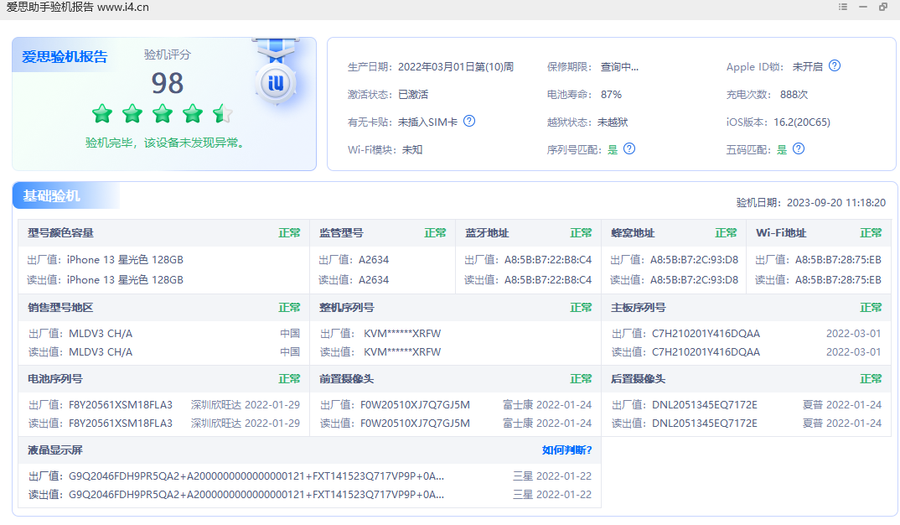Click 型号颜色容量 header
Image resolution: width=900 pixels, height=525 pixels.
[60, 233]
